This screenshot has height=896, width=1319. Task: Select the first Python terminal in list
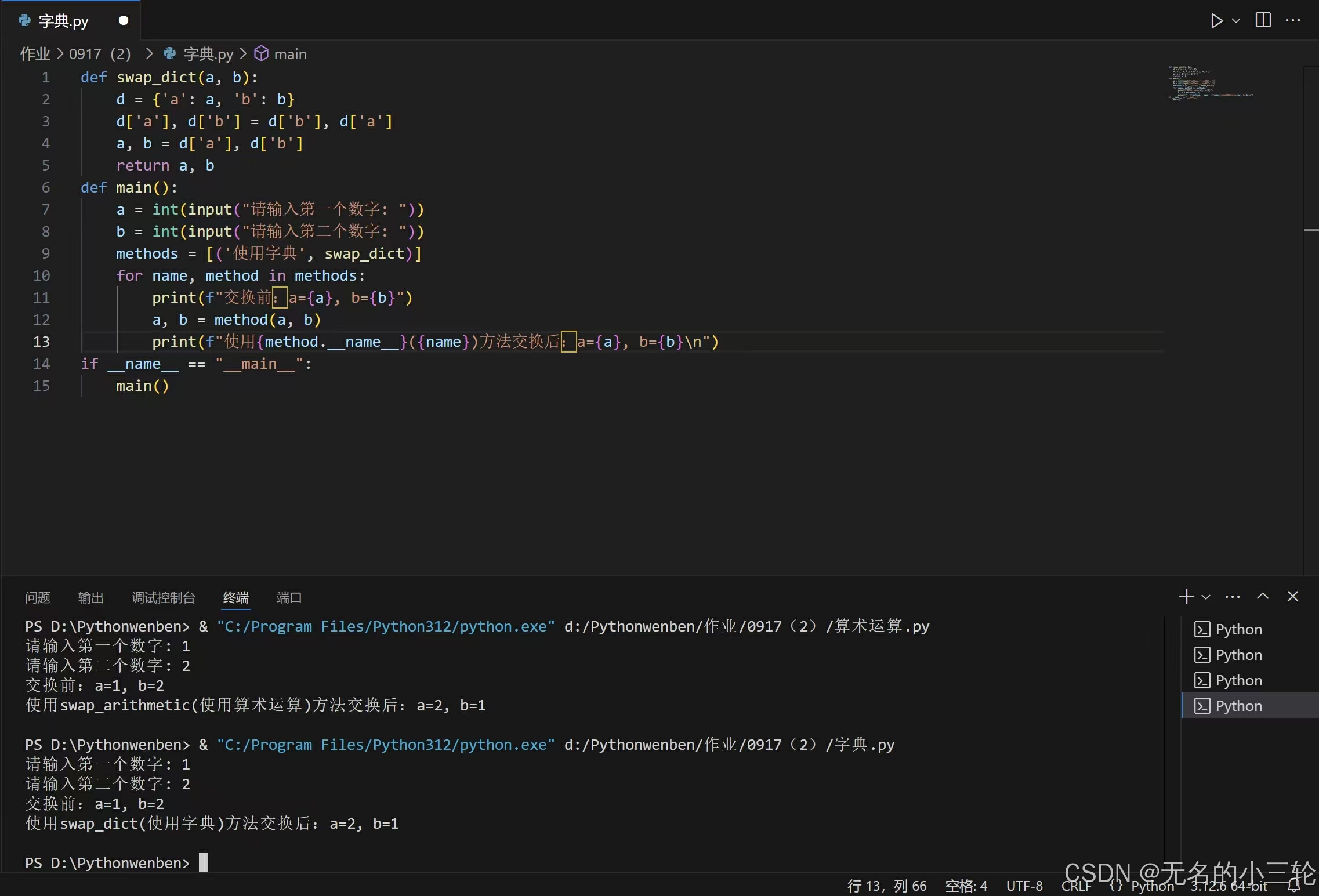coord(1238,629)
